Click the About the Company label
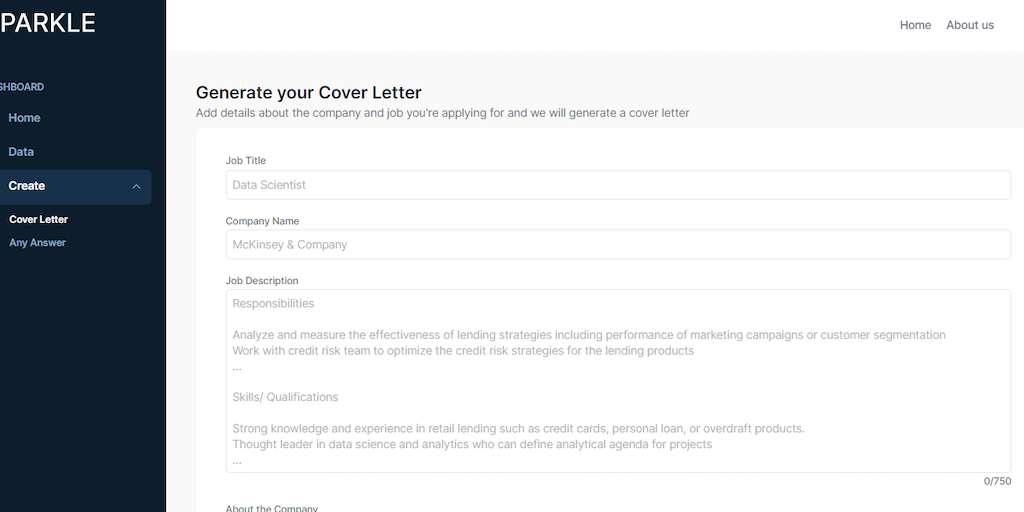This screenshot has height=512, width=1024. click(x=272, y=508)
